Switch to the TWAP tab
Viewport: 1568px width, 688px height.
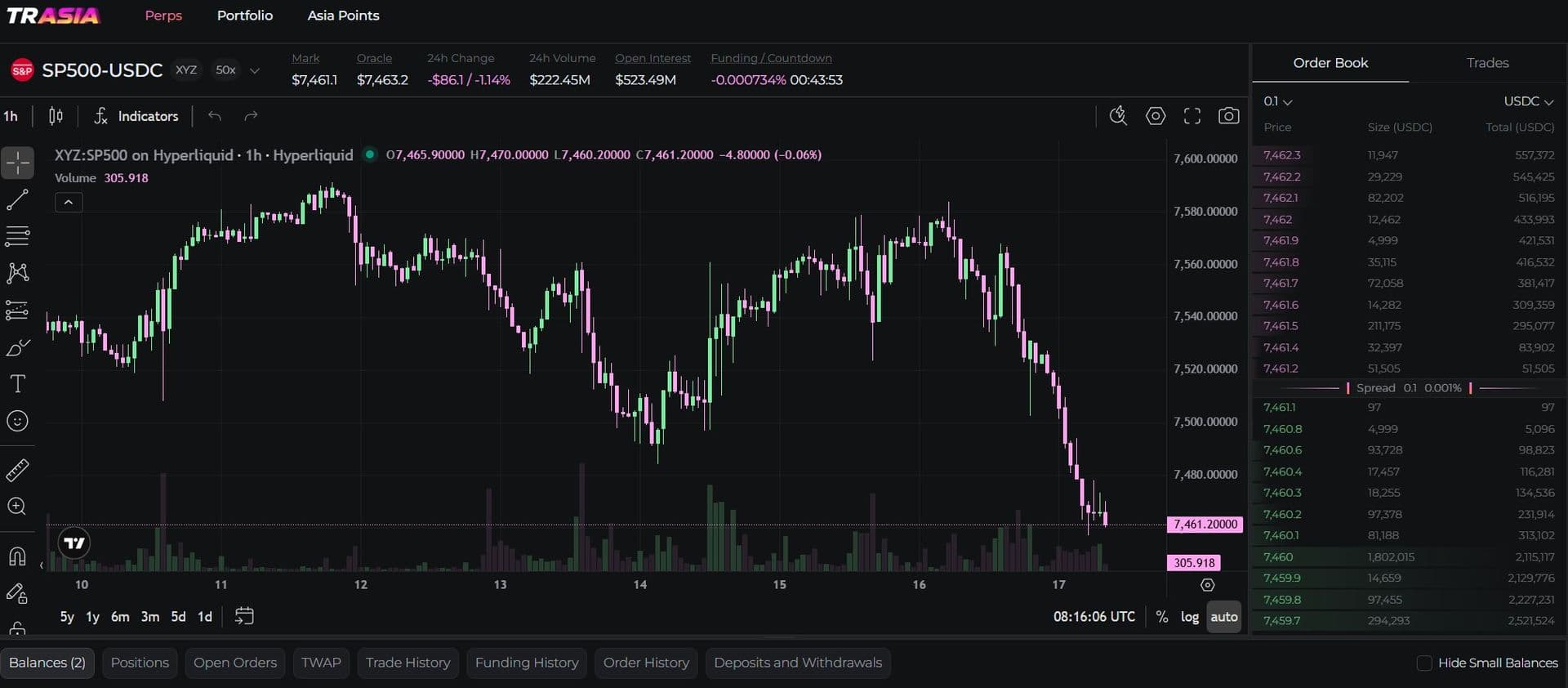click(x=321, y=663)
